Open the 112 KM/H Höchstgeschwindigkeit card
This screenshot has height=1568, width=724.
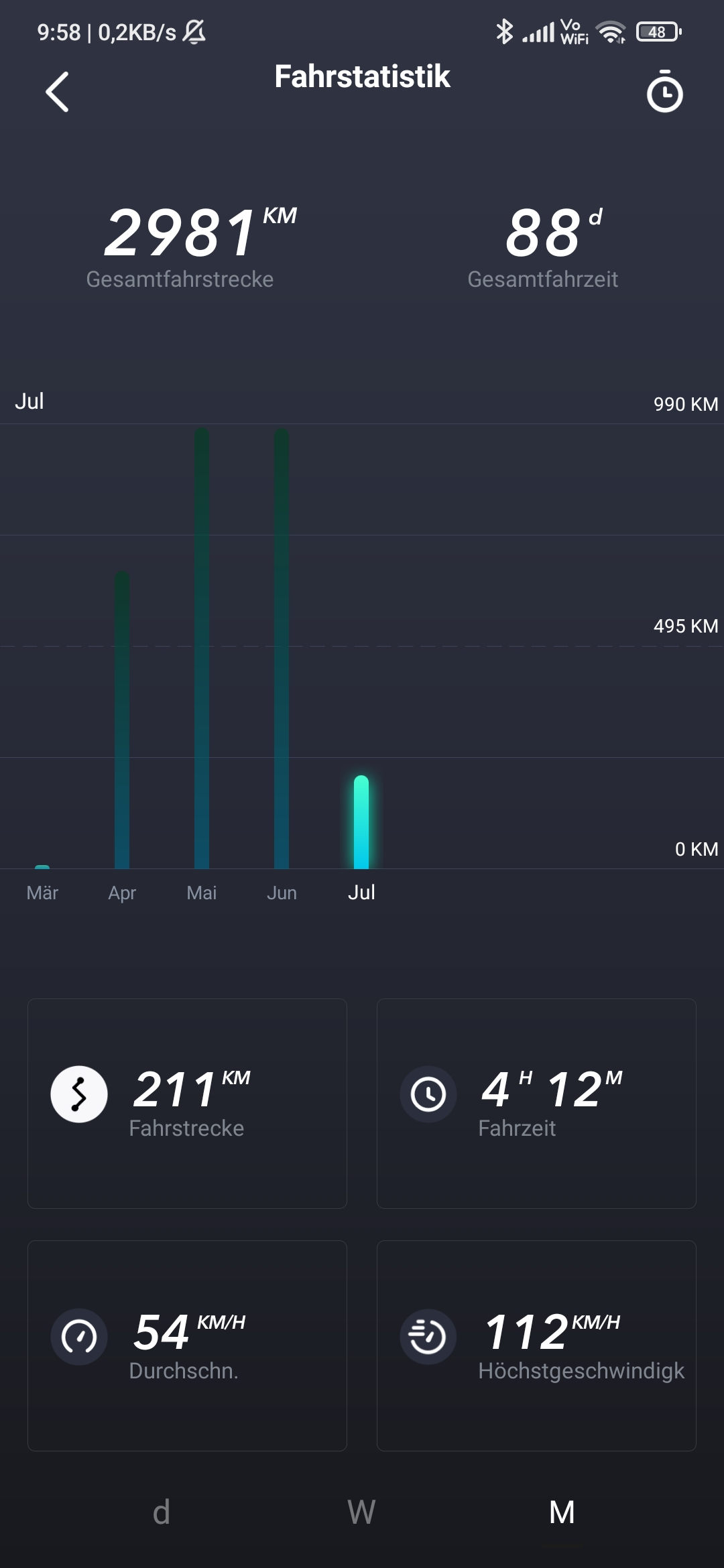pyautogui.click(x=536, y=1346)
